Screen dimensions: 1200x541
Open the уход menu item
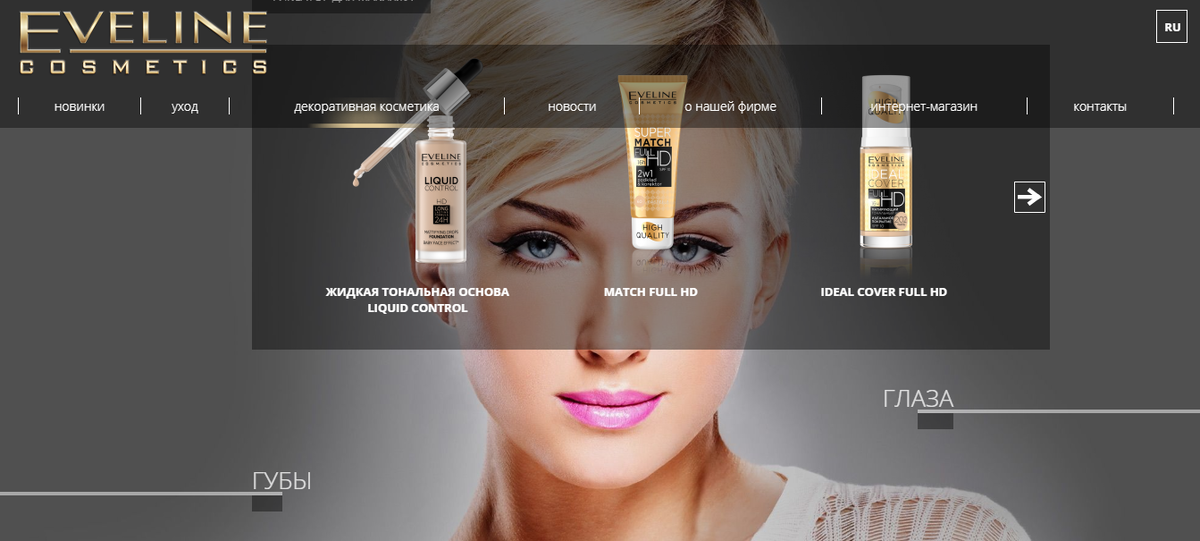(185, 107)
